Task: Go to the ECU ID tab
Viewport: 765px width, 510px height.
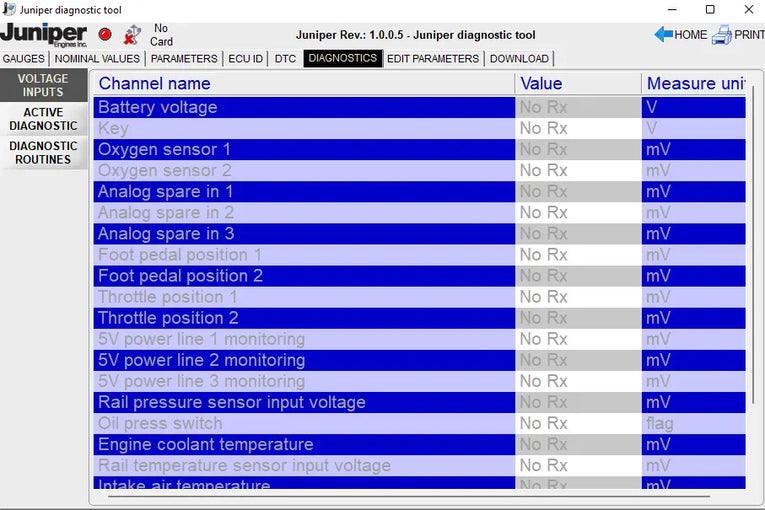Action: [x=245, y=59]
